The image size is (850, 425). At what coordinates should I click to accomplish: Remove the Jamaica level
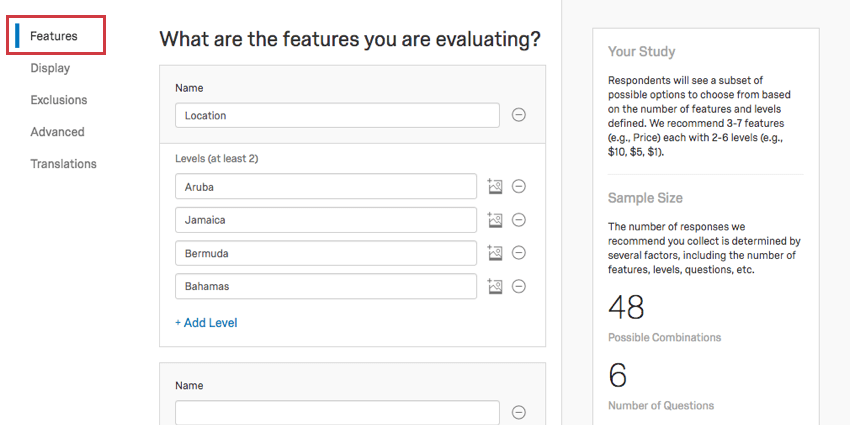tap(519, 220)
